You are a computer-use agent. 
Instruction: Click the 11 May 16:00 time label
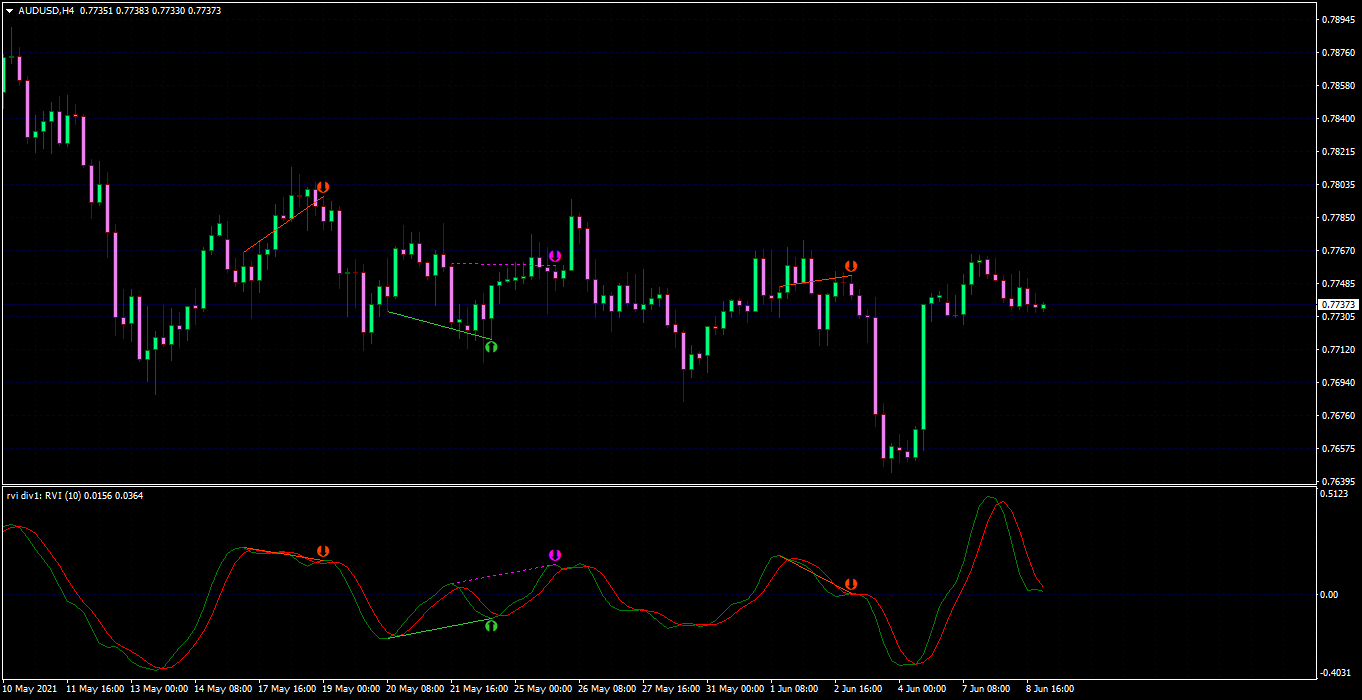(x=95, y=689)
